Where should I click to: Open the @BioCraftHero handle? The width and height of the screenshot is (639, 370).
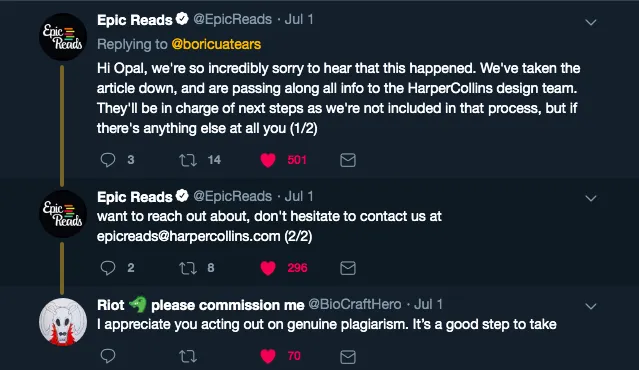[355, 304]
